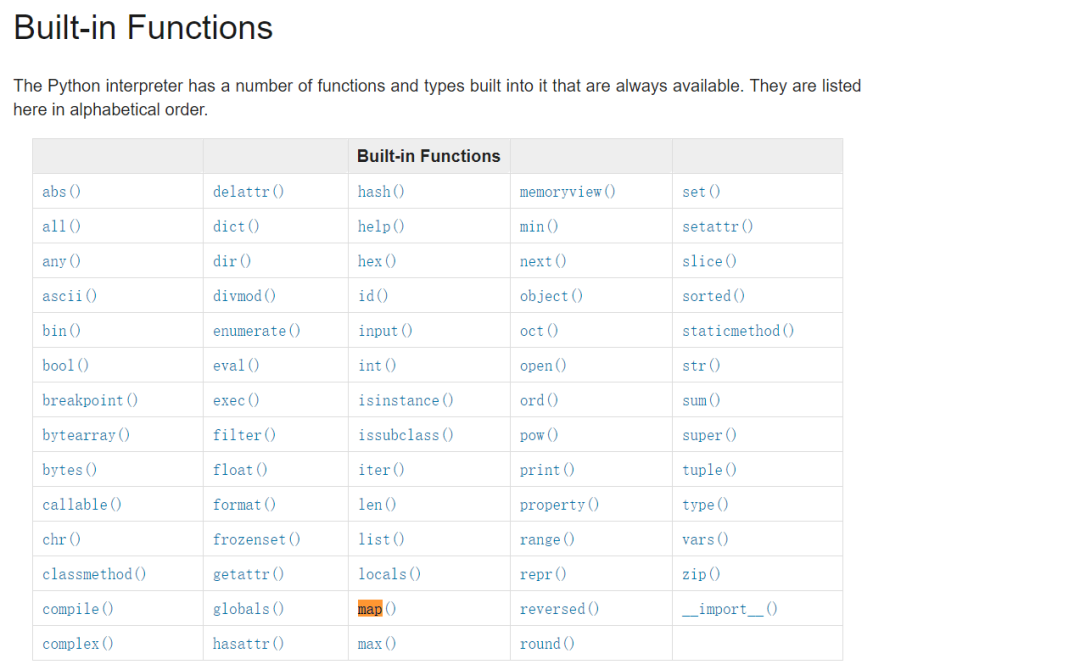The height and width of the screenshot is (670, 1080).
Task: Open the reversed() function link
Action: click(559, 609)
